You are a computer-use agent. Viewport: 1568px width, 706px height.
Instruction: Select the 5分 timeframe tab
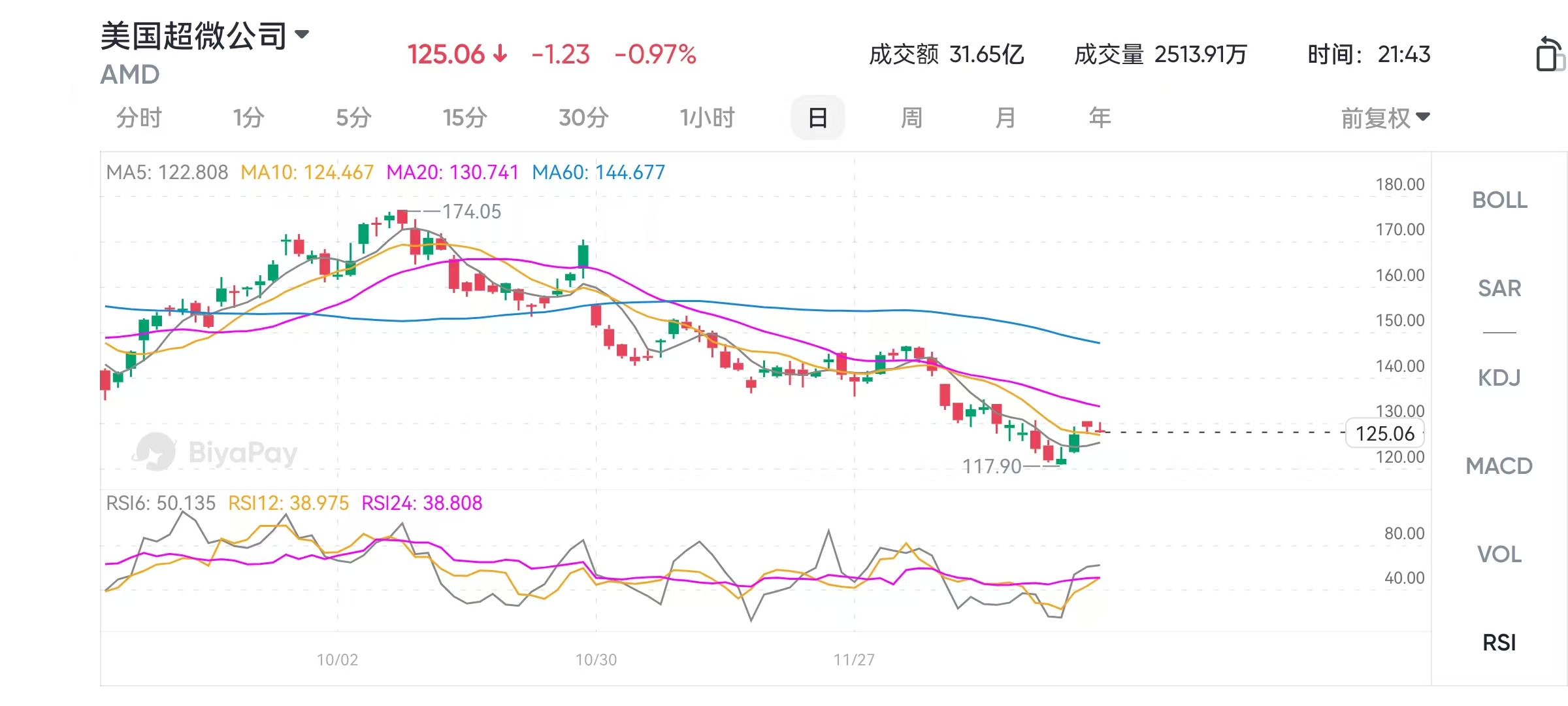353,118
